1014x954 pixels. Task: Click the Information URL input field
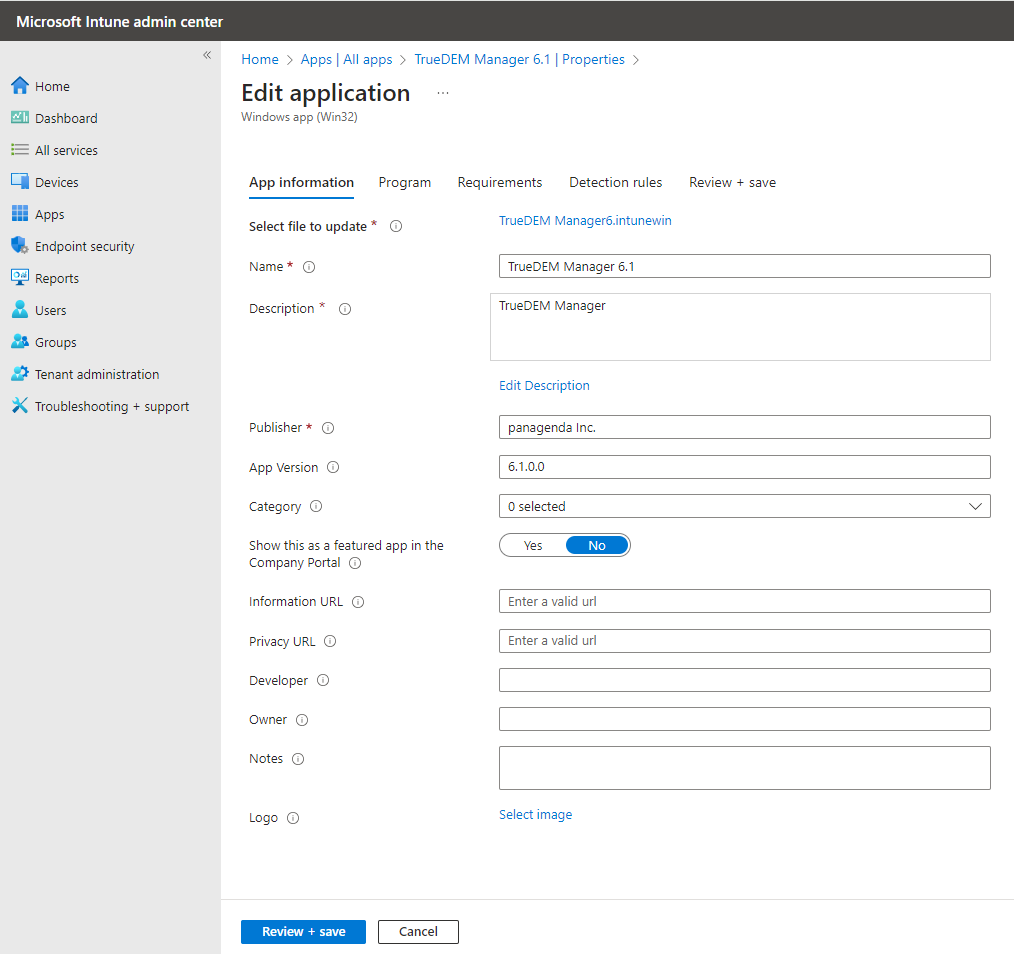click(744, 601)
